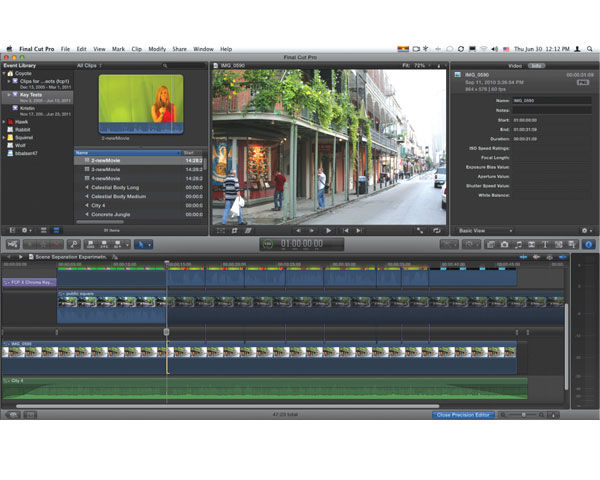Toggle Viewer full screen playback
The height and width of the screenshot is (480, 600).
(x=420, y=230)
